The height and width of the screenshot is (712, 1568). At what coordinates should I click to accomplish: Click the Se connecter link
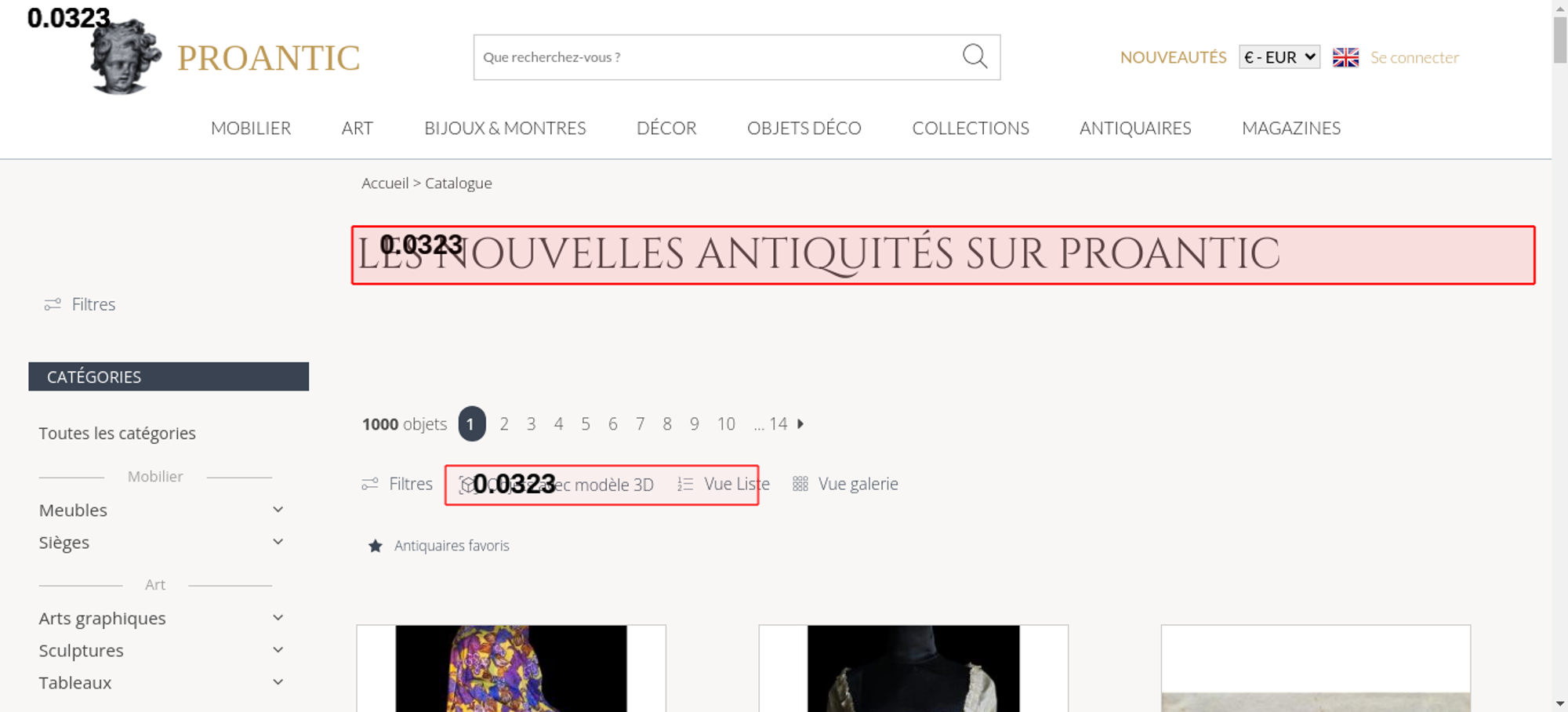1414,57
